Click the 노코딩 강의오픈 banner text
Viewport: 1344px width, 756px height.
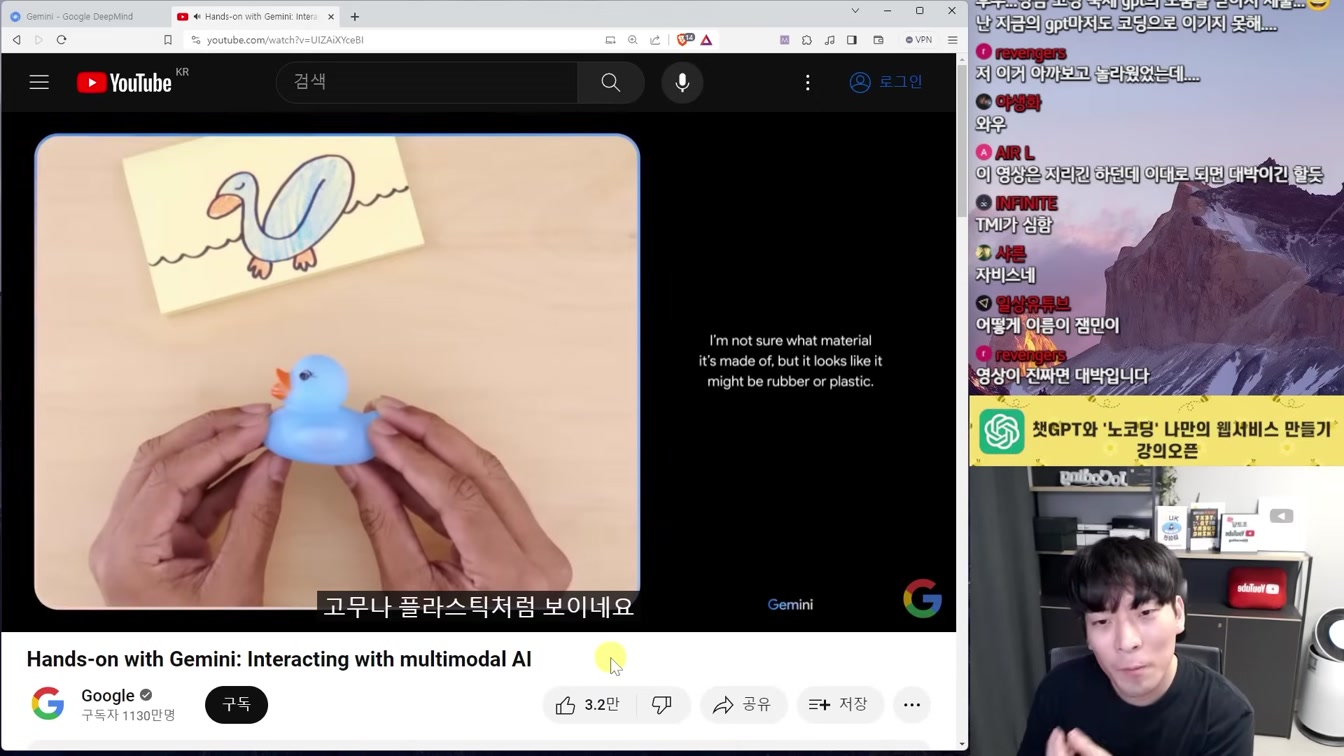click(x=1181, y=439)
